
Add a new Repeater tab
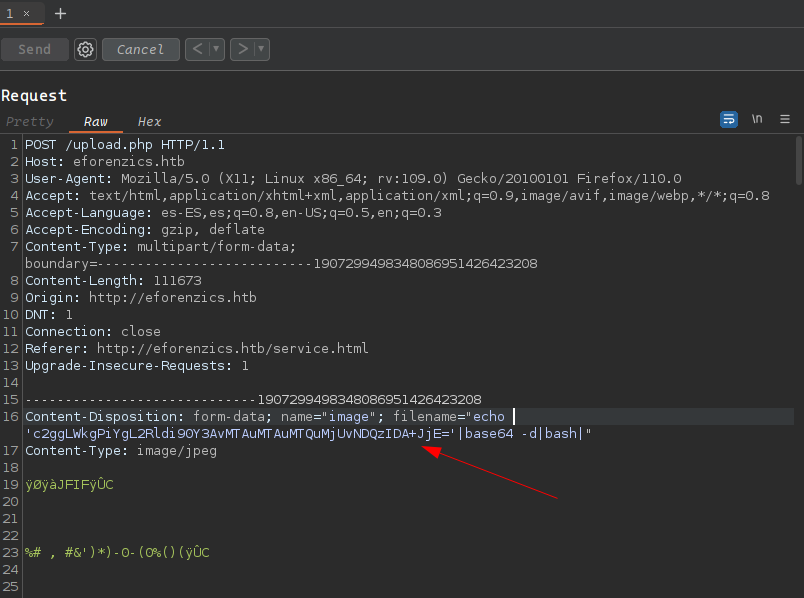coord(61,13)
